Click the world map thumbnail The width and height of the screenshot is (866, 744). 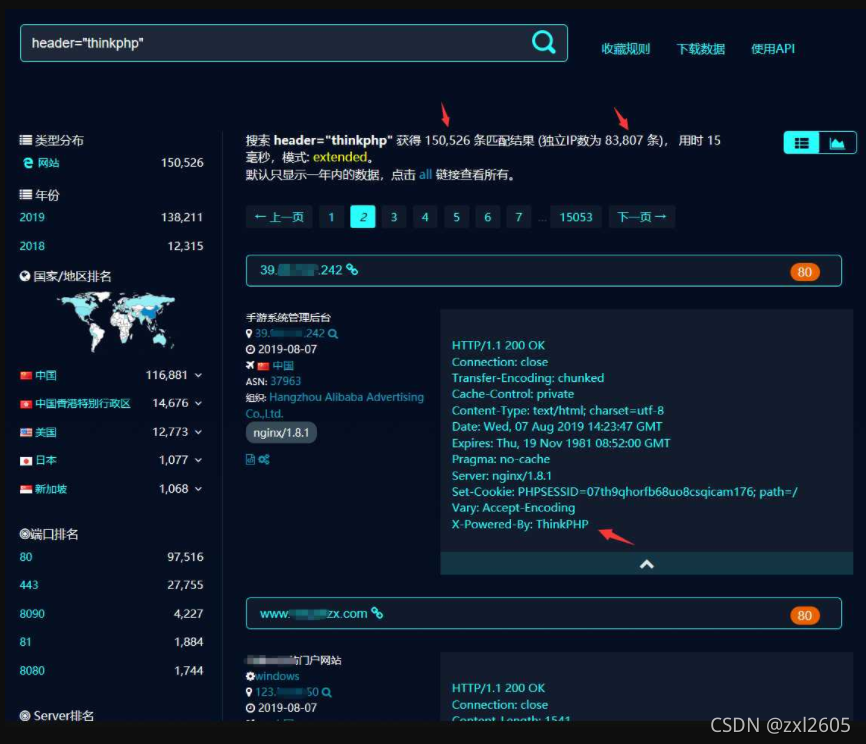(116, 321)
